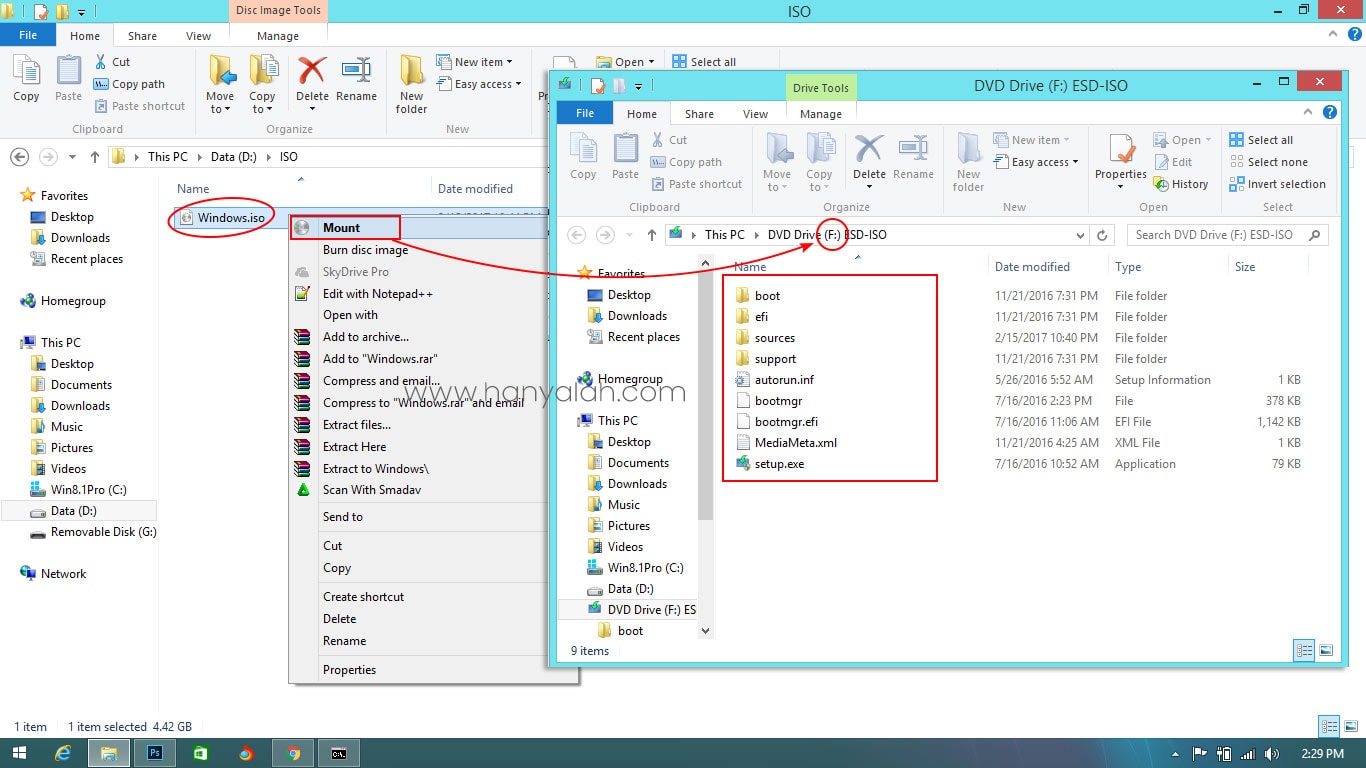Viewport: 1366px width, 768px height.
Task: Click Copy path in the ISO window ribbon
Action: [129, 84]
